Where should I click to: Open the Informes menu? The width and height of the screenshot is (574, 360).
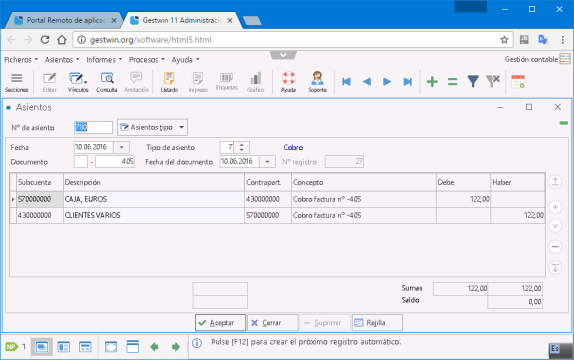[x=104, y=59]
